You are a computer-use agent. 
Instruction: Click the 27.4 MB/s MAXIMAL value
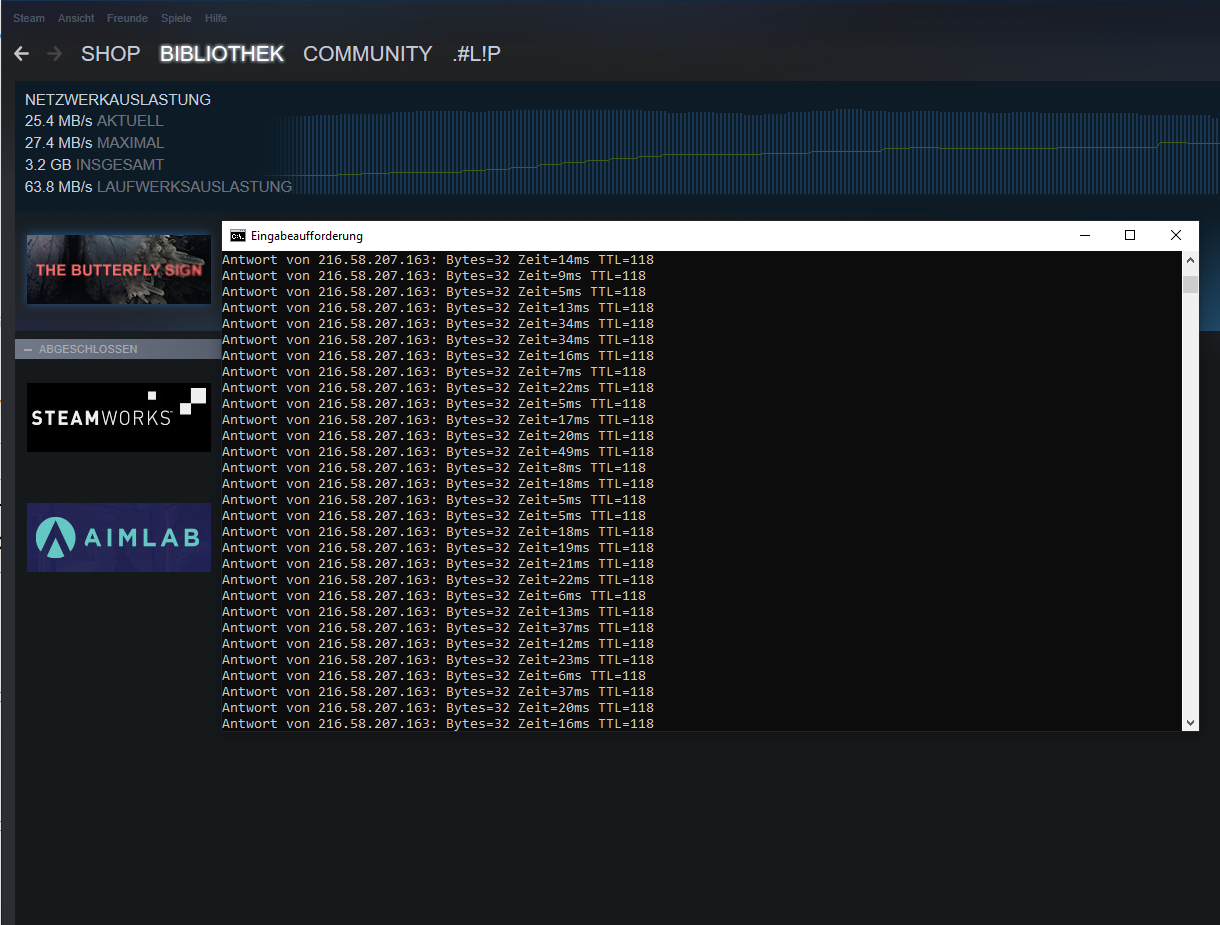95,143
